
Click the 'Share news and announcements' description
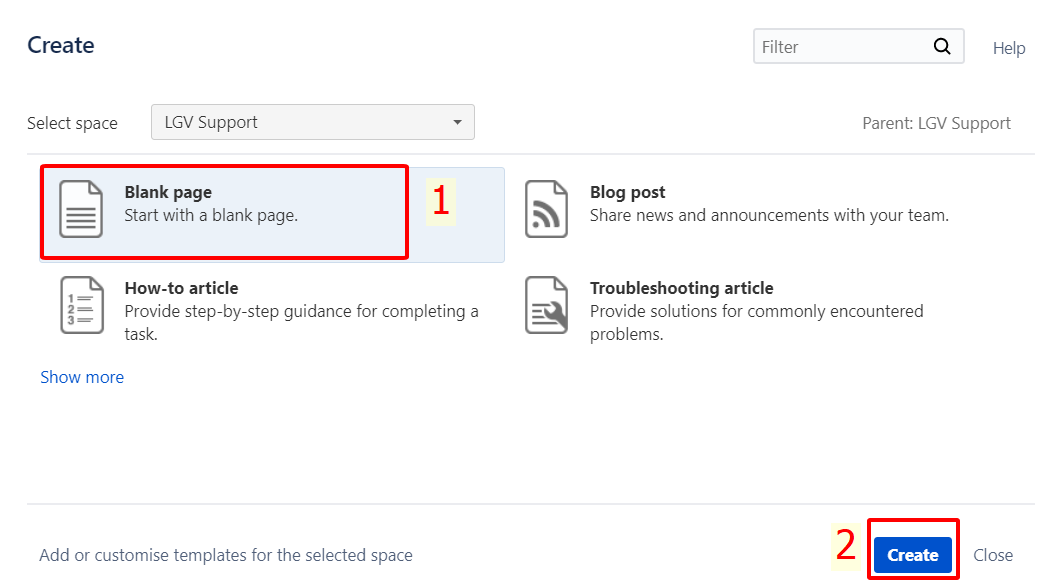click(769, 215)
